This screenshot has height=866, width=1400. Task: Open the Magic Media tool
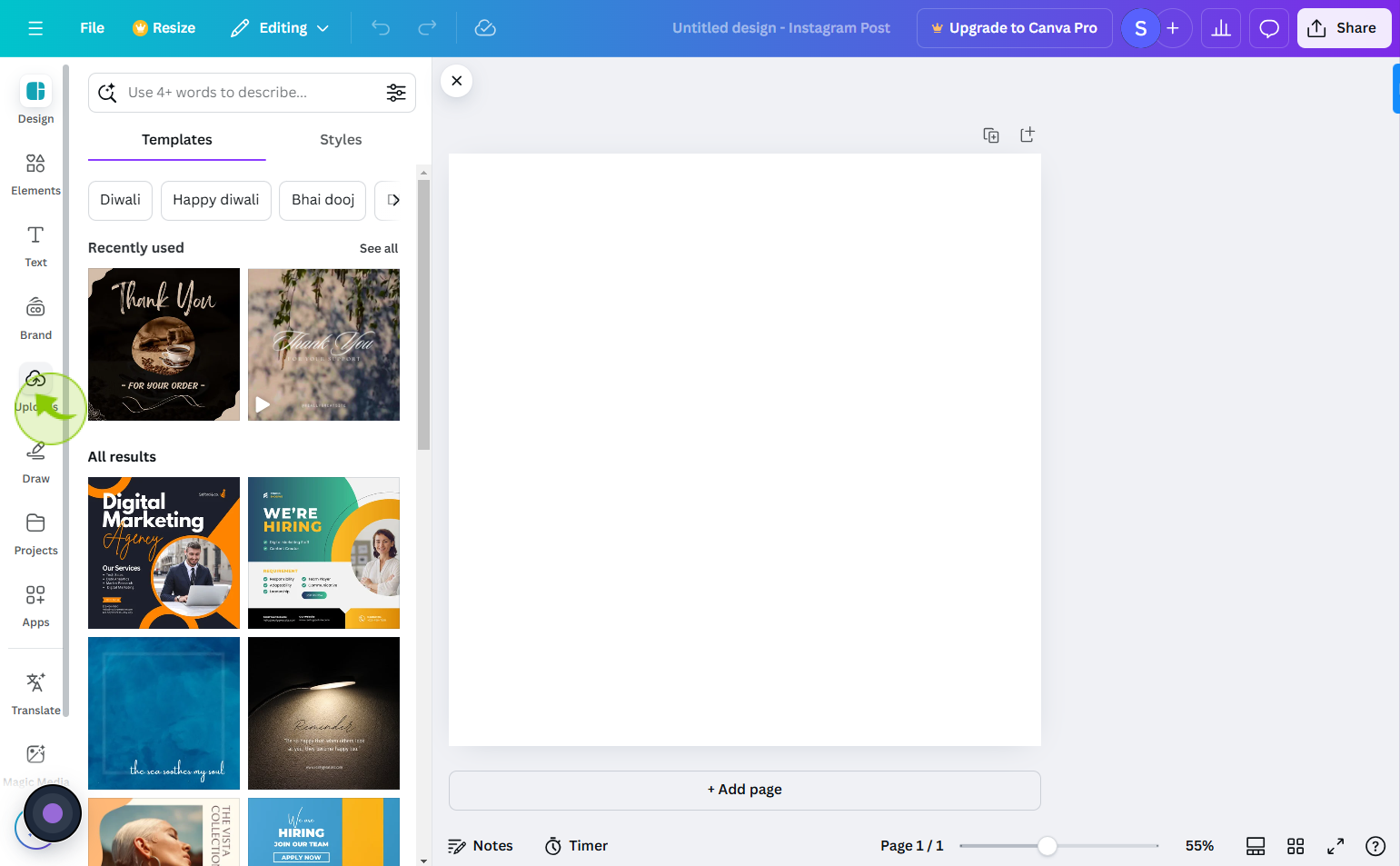tap(35, 765)
